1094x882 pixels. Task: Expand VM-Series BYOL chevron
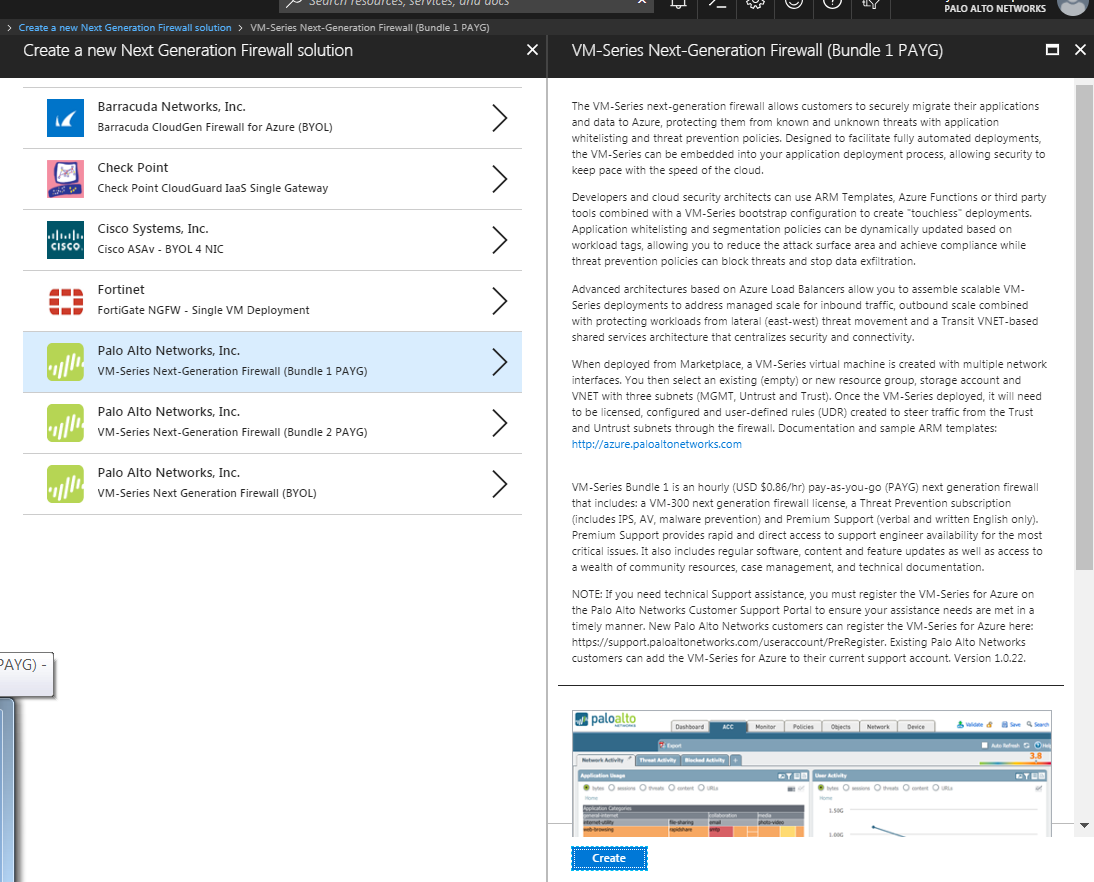tap(500, 484)
